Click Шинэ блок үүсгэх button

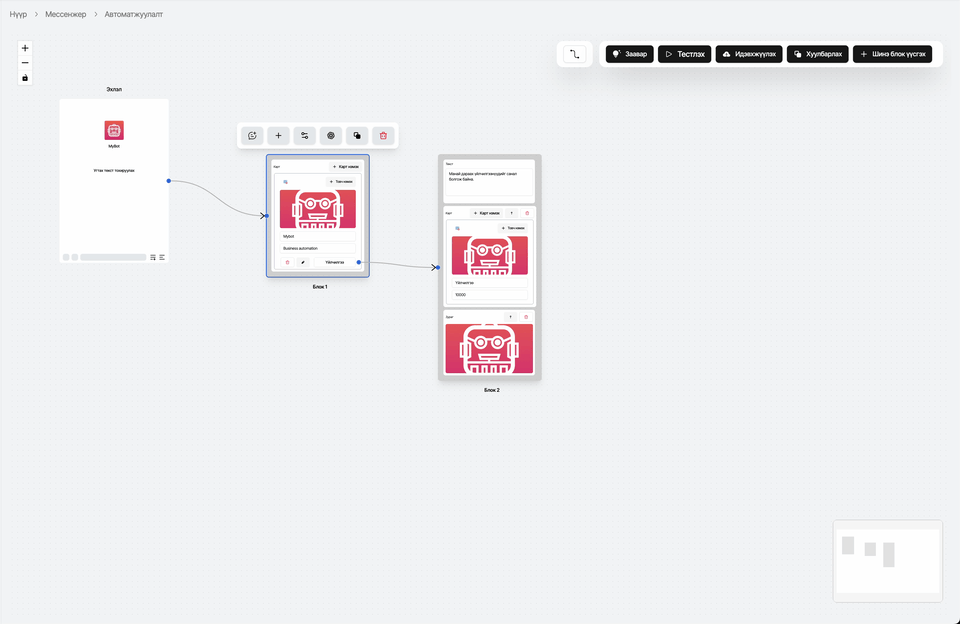tap(892, 54)
